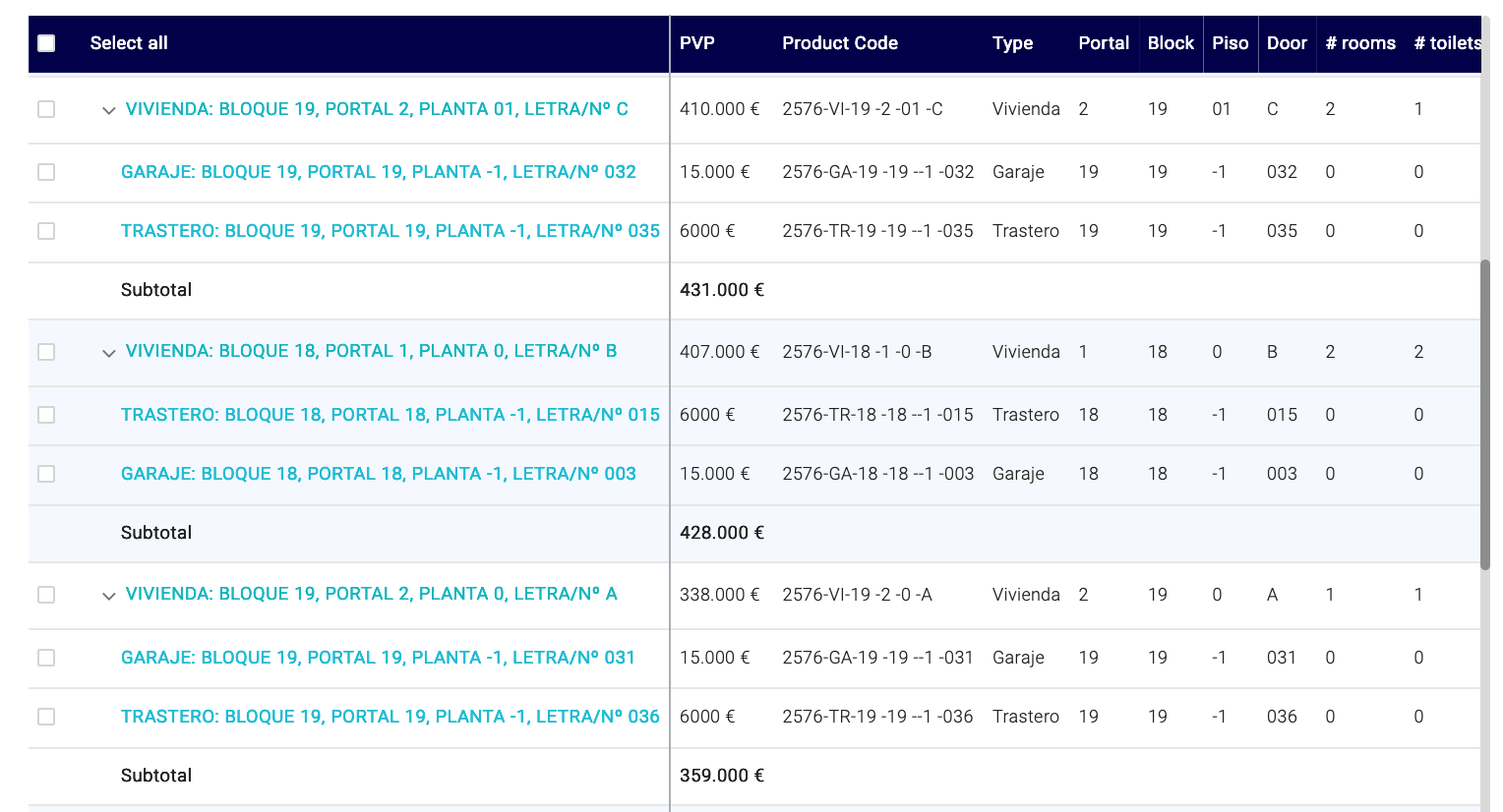Select the Subtotal label beside 359.000 €
Viewport: 1503px width, 812px height.
156,776
